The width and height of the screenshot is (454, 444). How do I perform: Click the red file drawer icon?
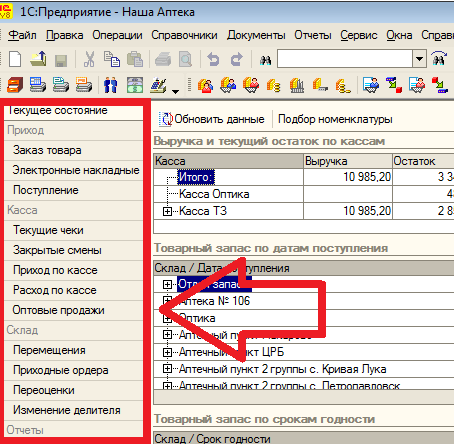tap(15, 85)
